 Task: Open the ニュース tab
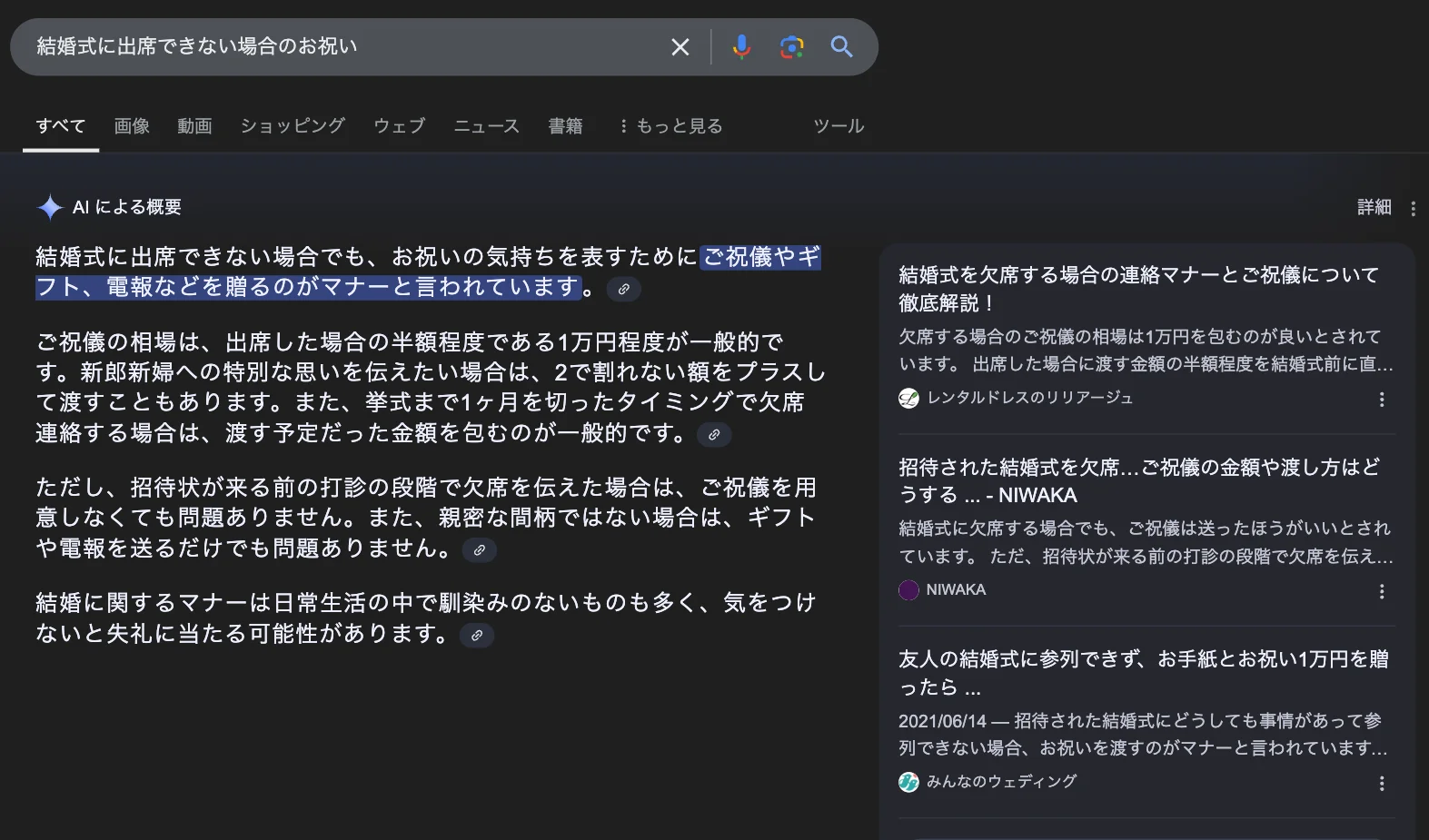(486, 125)
